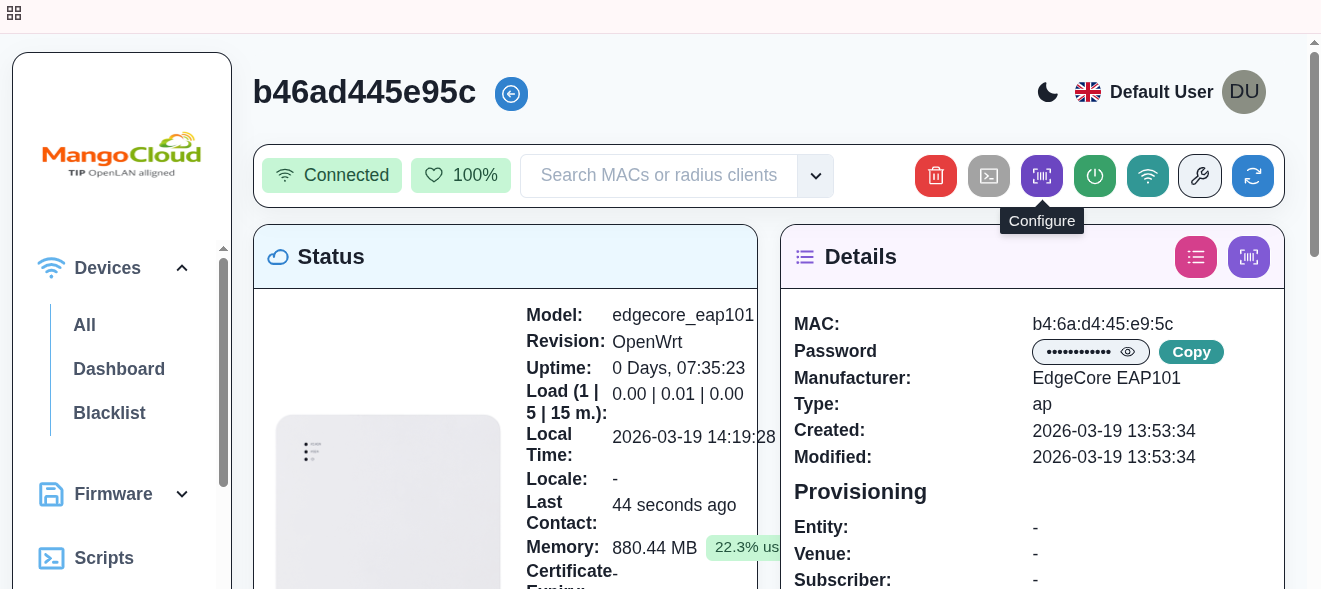Click purple configure icon in Details header
Image resolution: width=1321 pixels, height=589 pixels.
coord(1248,257)
